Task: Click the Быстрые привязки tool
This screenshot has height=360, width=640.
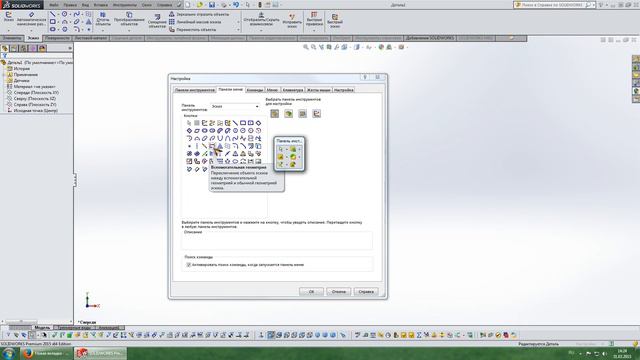Action: click(x=314, y=19)
